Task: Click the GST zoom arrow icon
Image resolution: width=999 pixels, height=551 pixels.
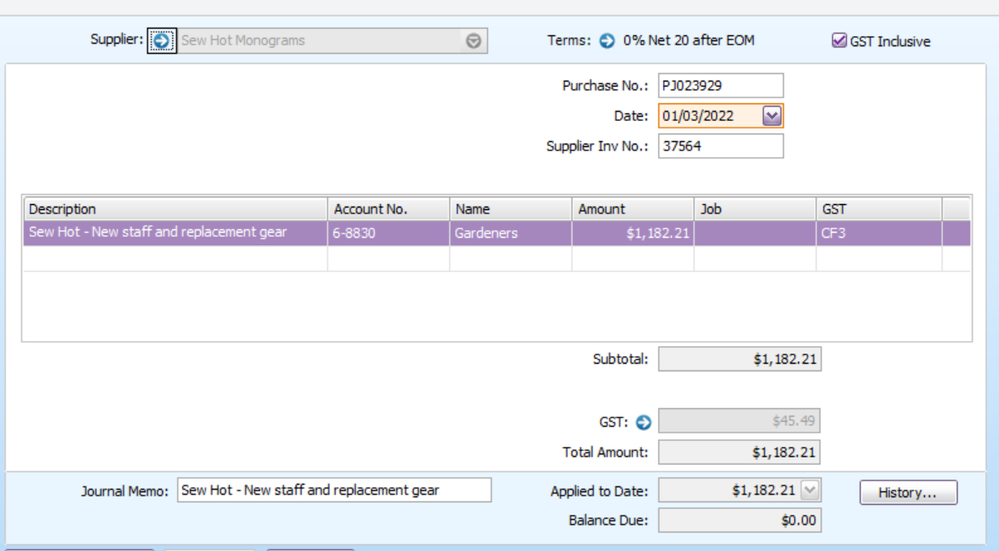Action: pos(643,422)
